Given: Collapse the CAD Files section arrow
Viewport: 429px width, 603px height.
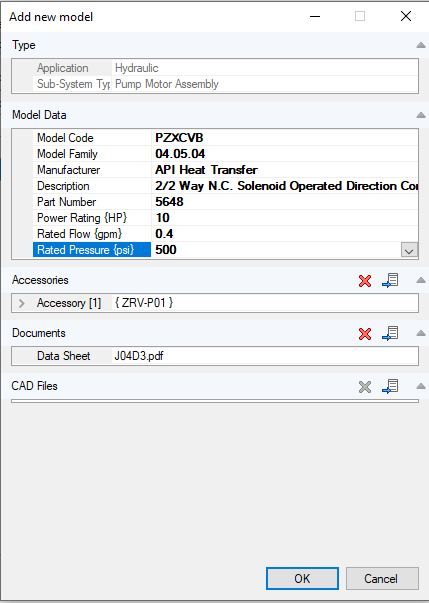Looking at the screenshot, I should click(x=421, y=386).
